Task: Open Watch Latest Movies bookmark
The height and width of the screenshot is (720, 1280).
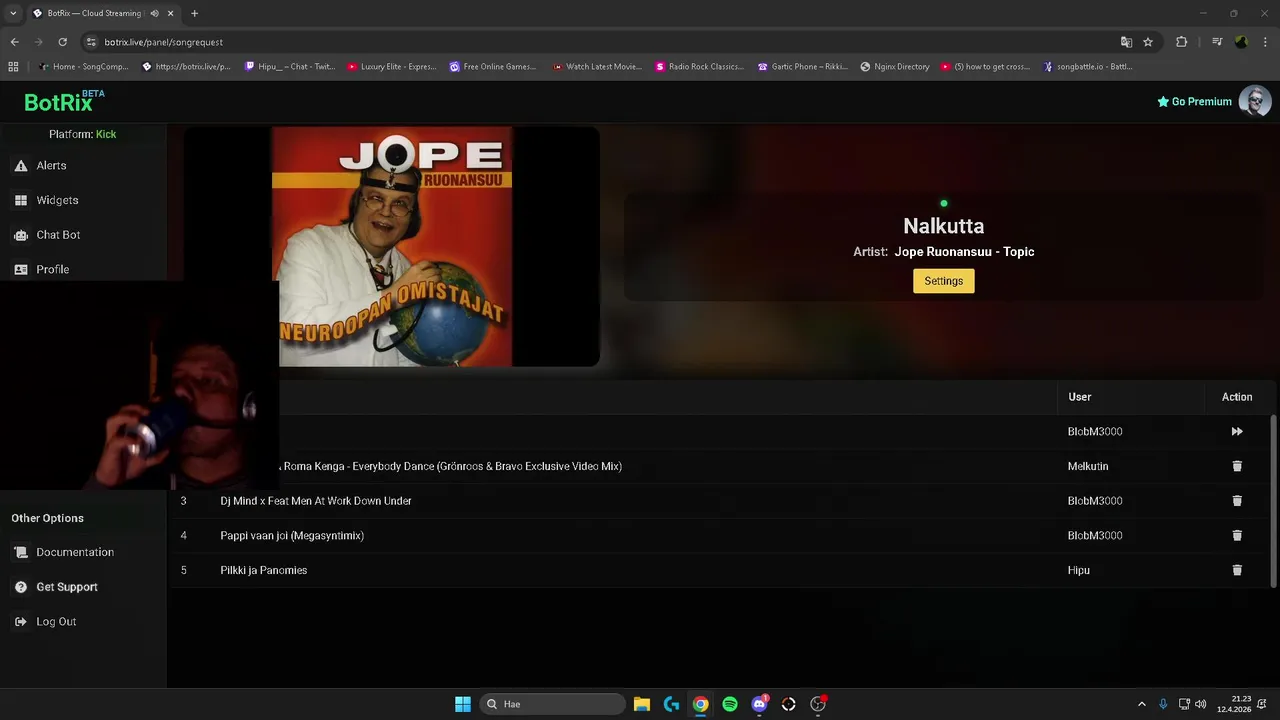Action: [x=597, y=67]
